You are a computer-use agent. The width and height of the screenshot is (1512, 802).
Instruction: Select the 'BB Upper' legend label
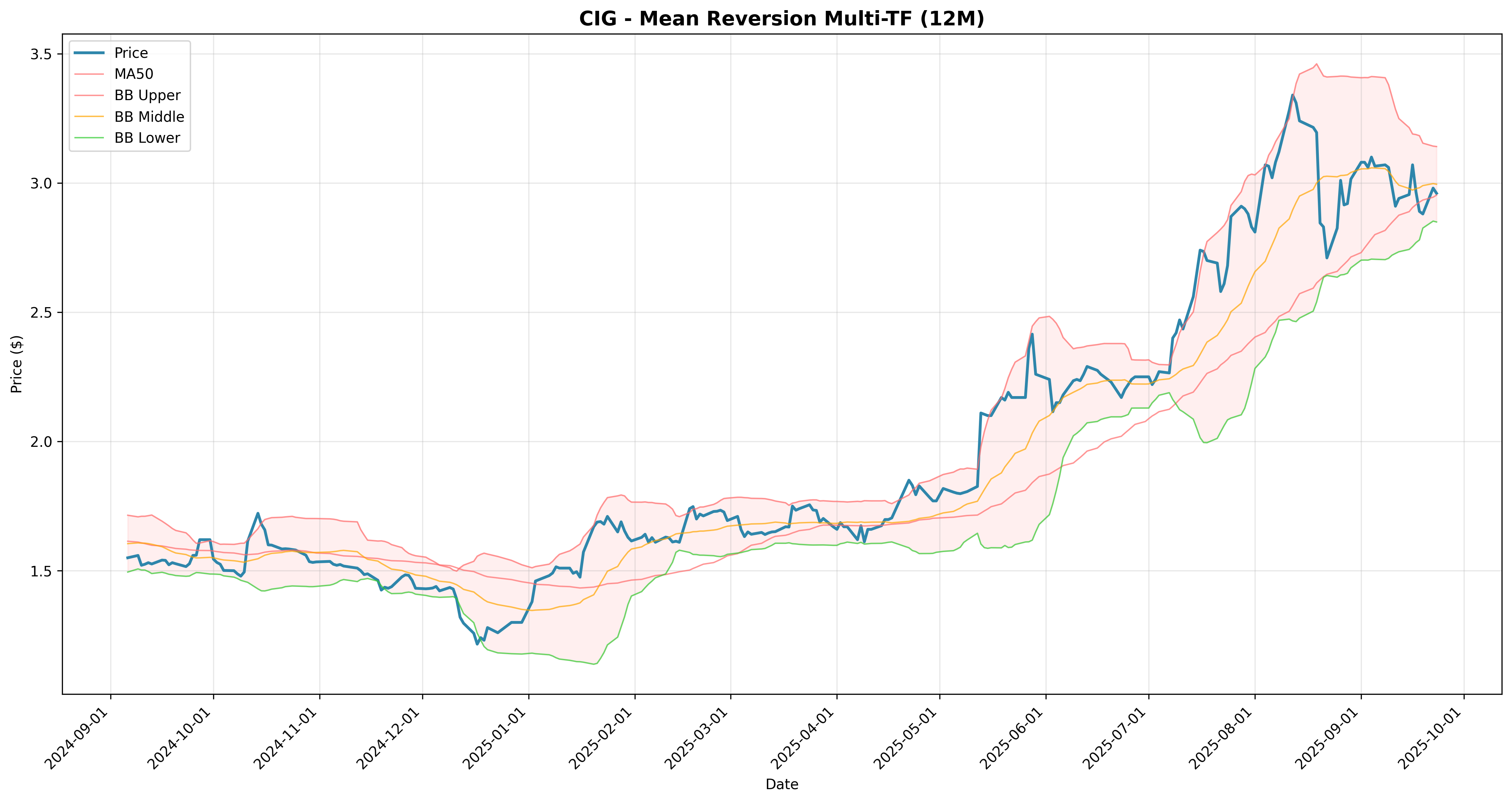147,95
